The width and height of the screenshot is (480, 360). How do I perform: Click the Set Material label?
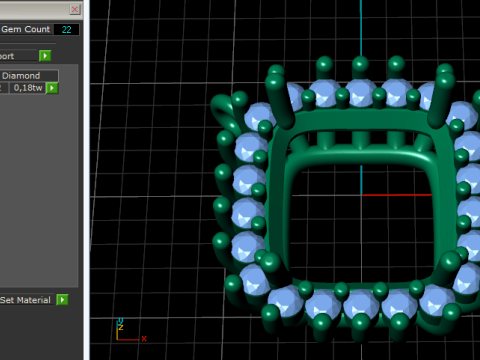pos(25,300)
